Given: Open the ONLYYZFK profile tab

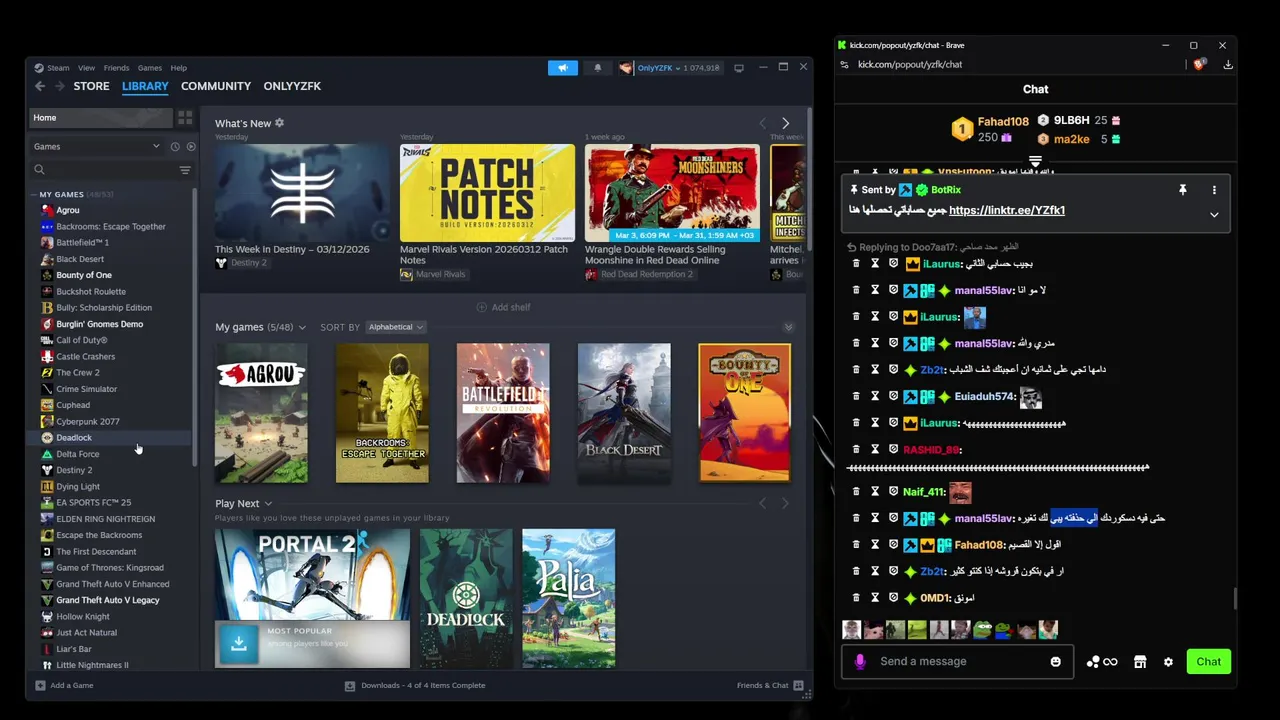Looking at the screenshot, I should (x=292, y=86).
